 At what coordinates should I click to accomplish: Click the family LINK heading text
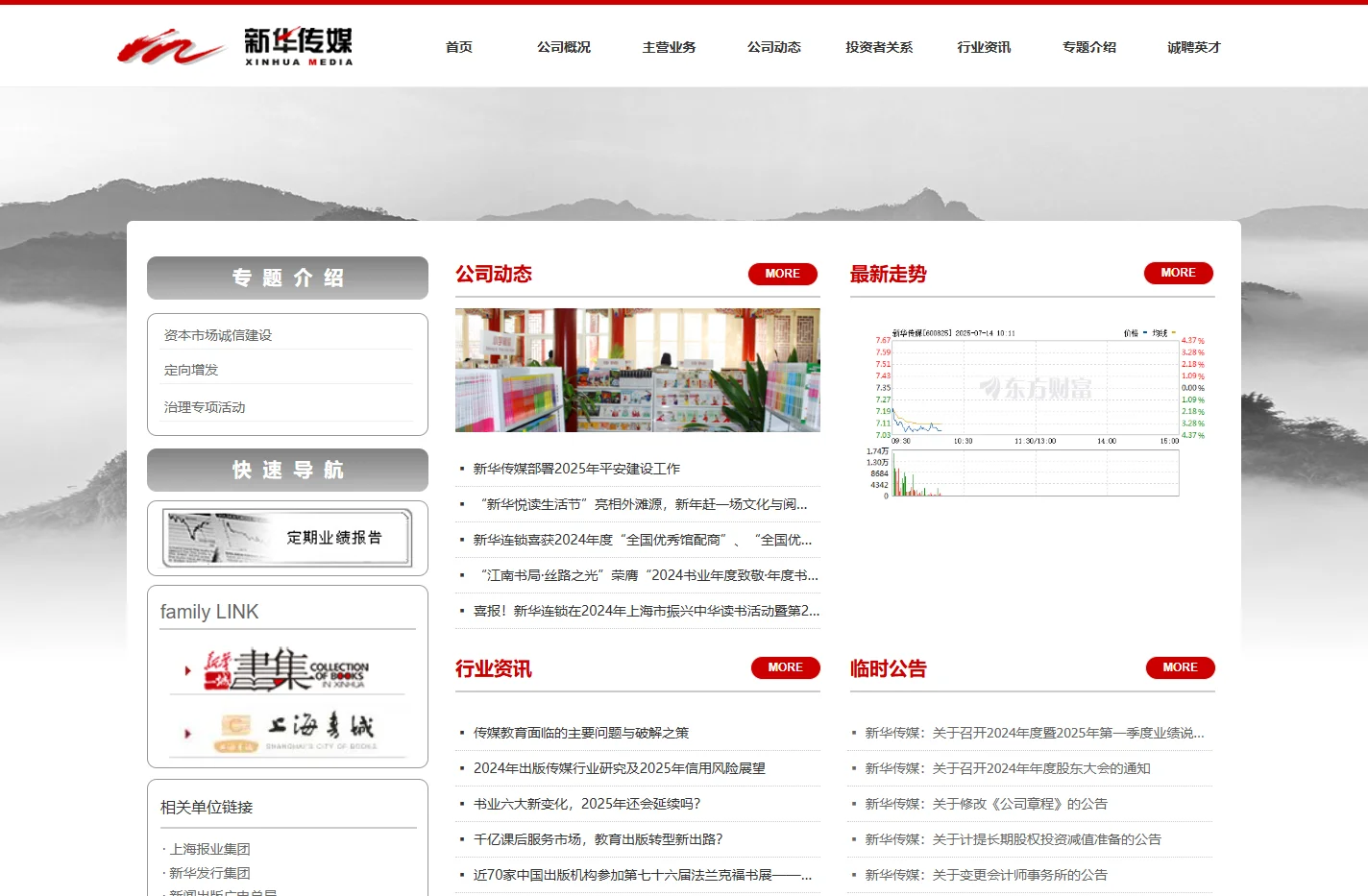coord(209,612)
